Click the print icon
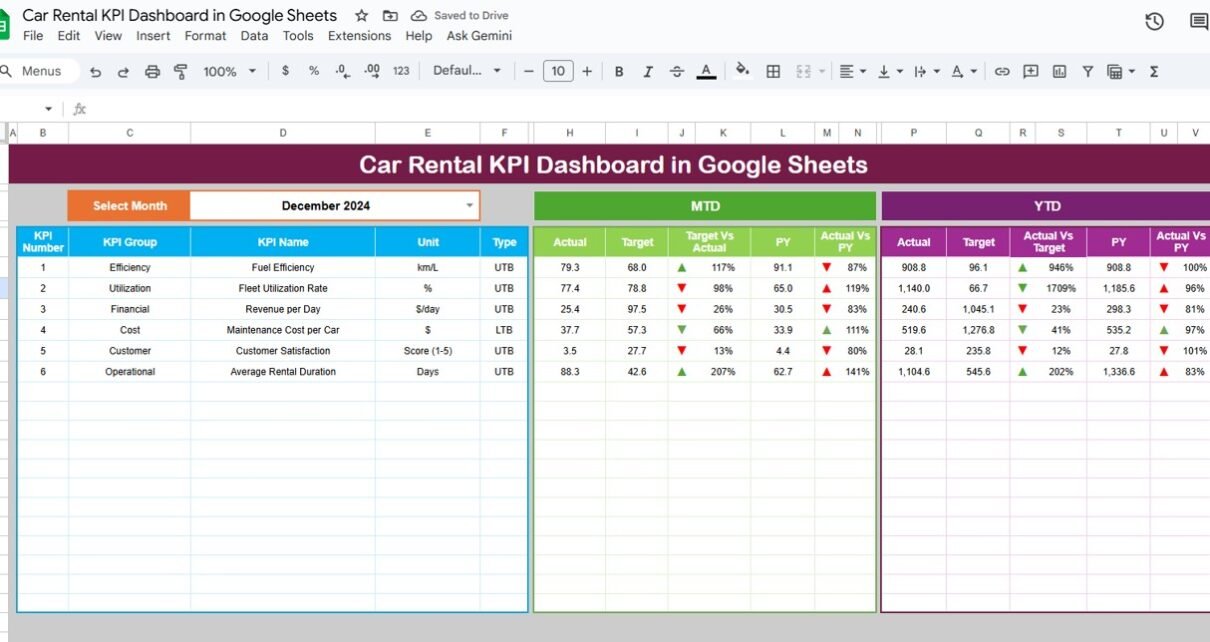This screenshot has width=1210, height=642. click(x=152, y=71)
